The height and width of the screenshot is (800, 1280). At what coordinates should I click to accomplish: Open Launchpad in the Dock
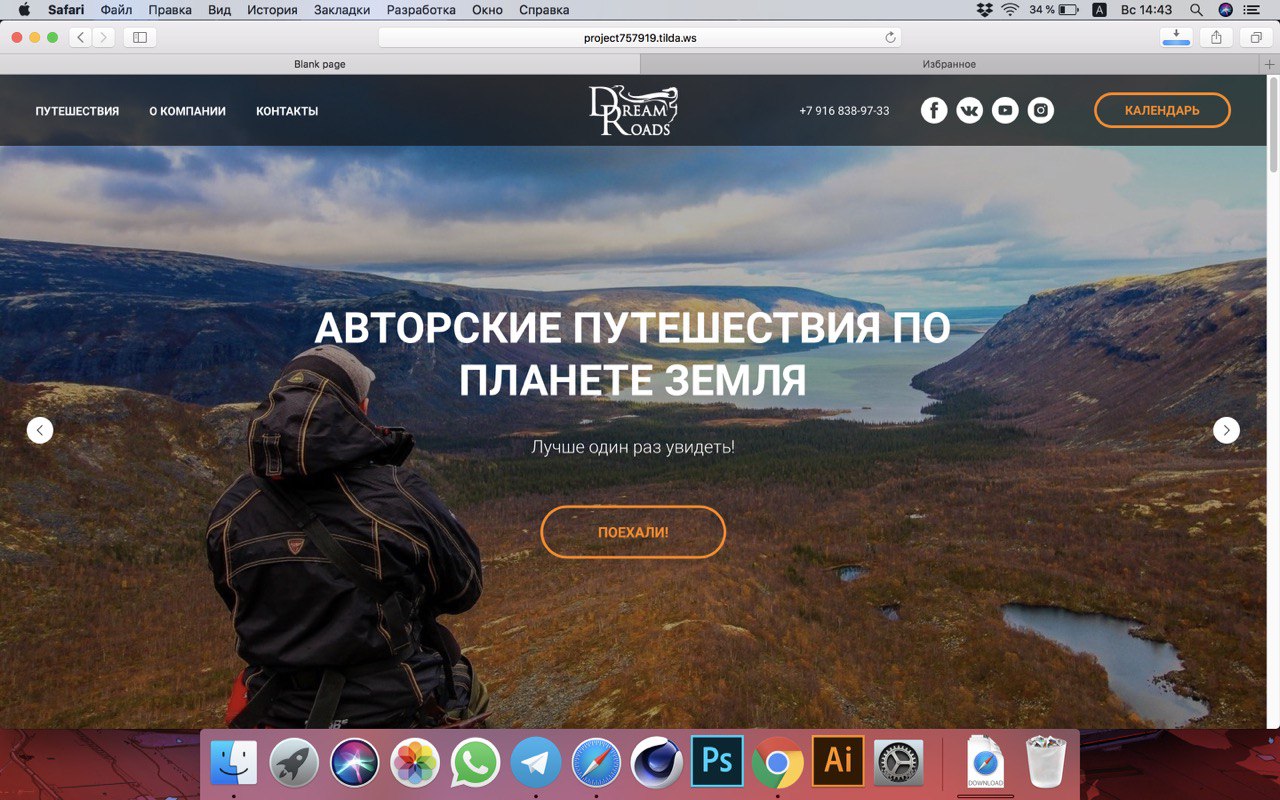(294, 763)
